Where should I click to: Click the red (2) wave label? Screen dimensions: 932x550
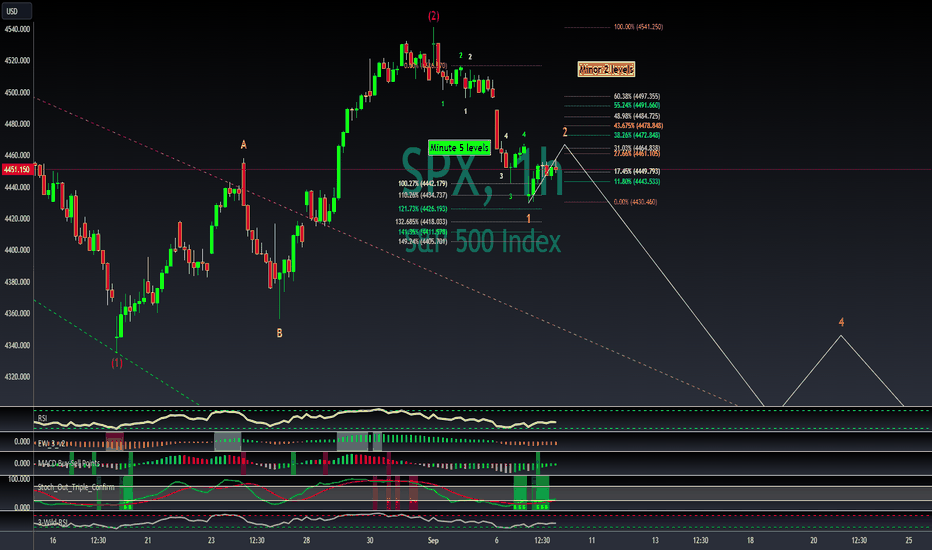(434, 17)
